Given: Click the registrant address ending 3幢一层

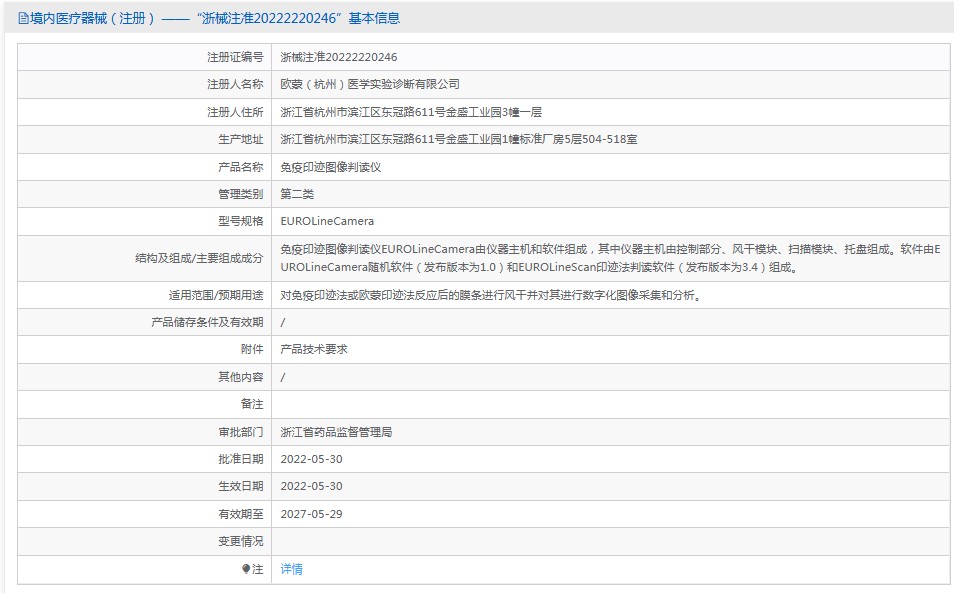Looking at the screenshot, I should pos(411,112).
